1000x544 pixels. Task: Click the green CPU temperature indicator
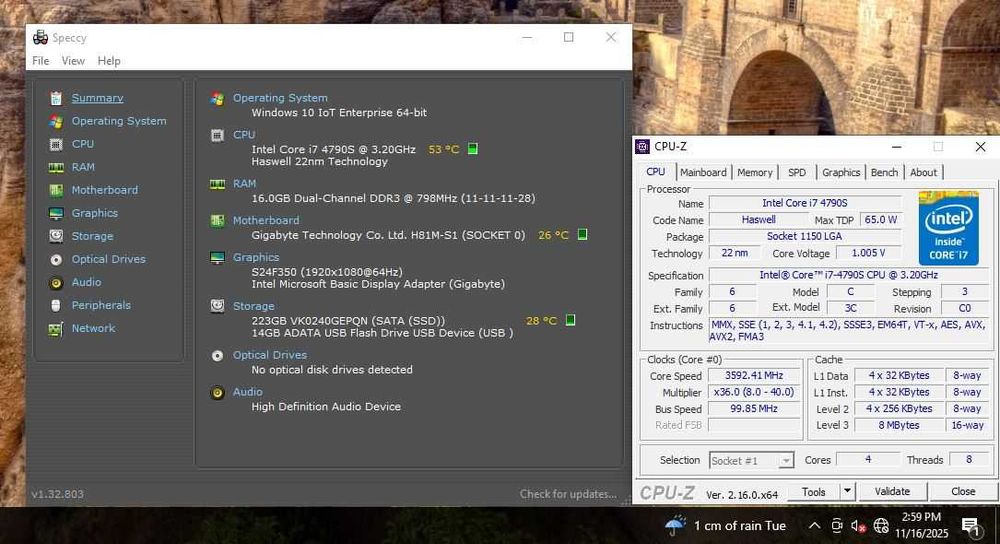[473, 149]
